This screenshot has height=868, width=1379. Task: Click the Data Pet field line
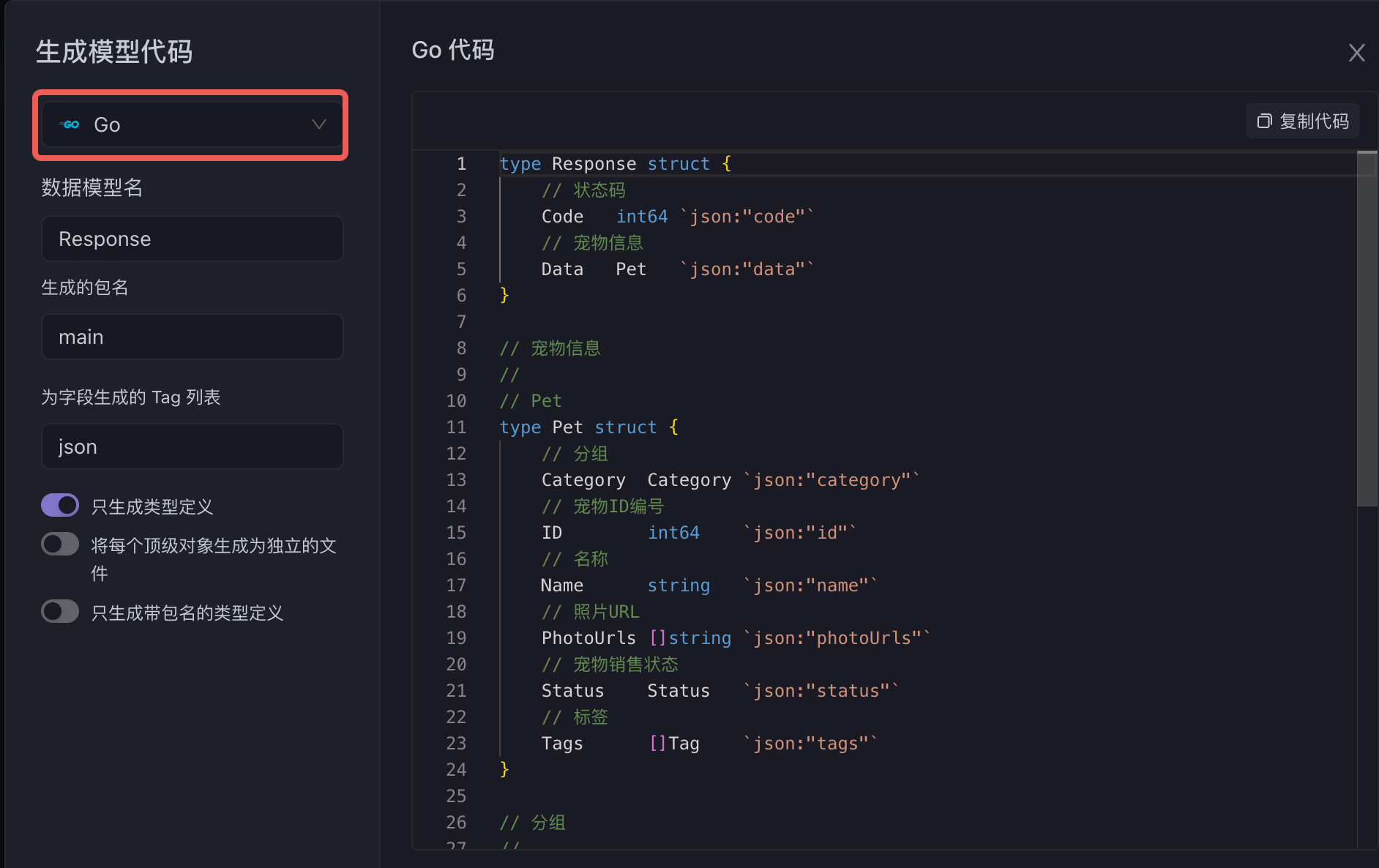point(678,269)
